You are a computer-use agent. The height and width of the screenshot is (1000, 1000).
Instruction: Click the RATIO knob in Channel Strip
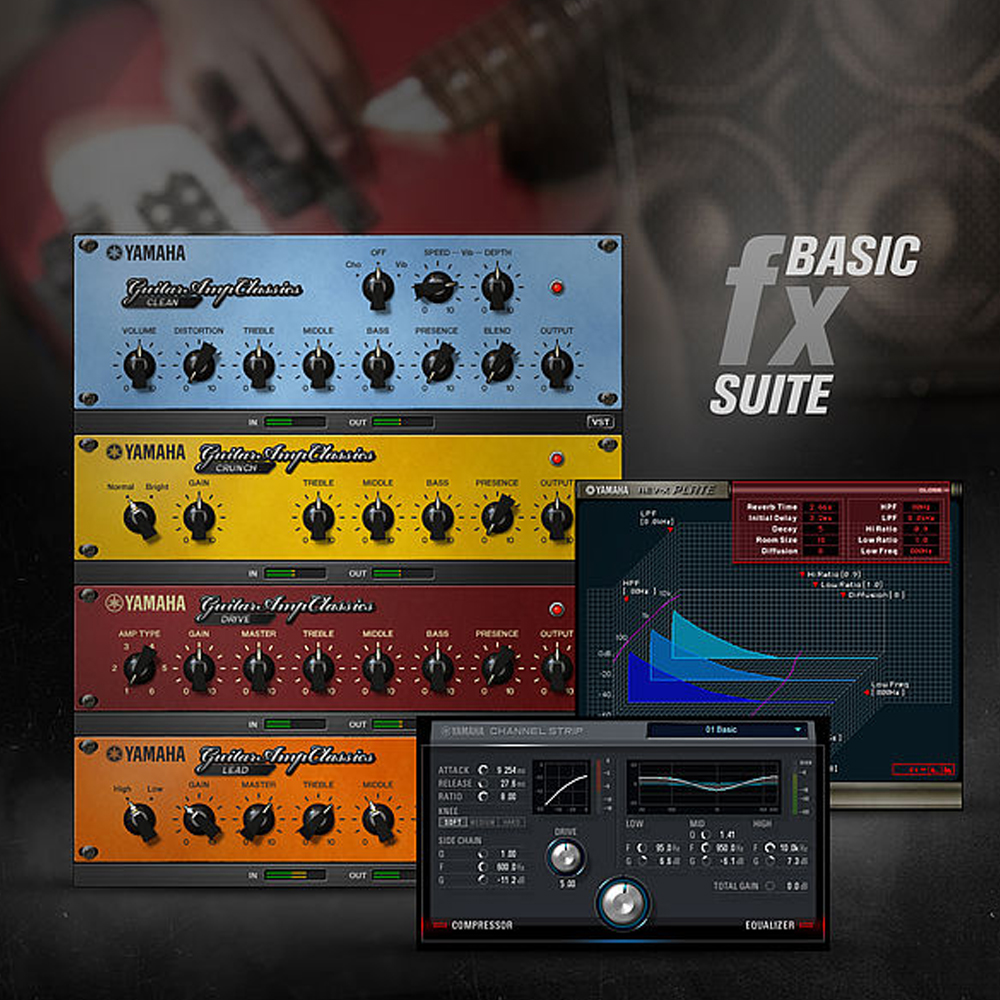(483, 797)
